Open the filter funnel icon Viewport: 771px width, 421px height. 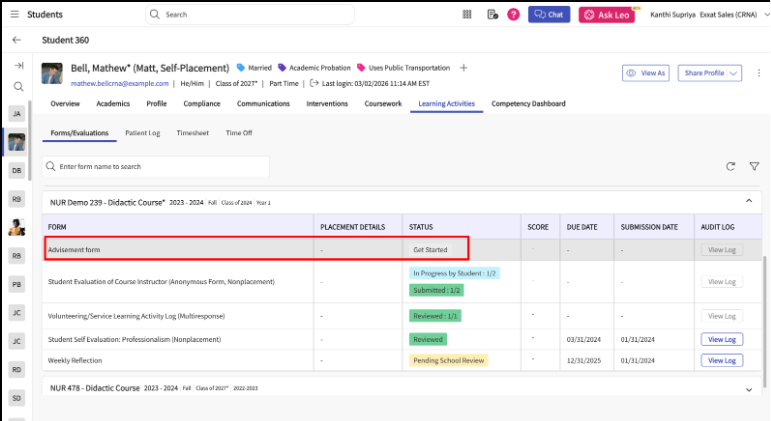point(754,166)
